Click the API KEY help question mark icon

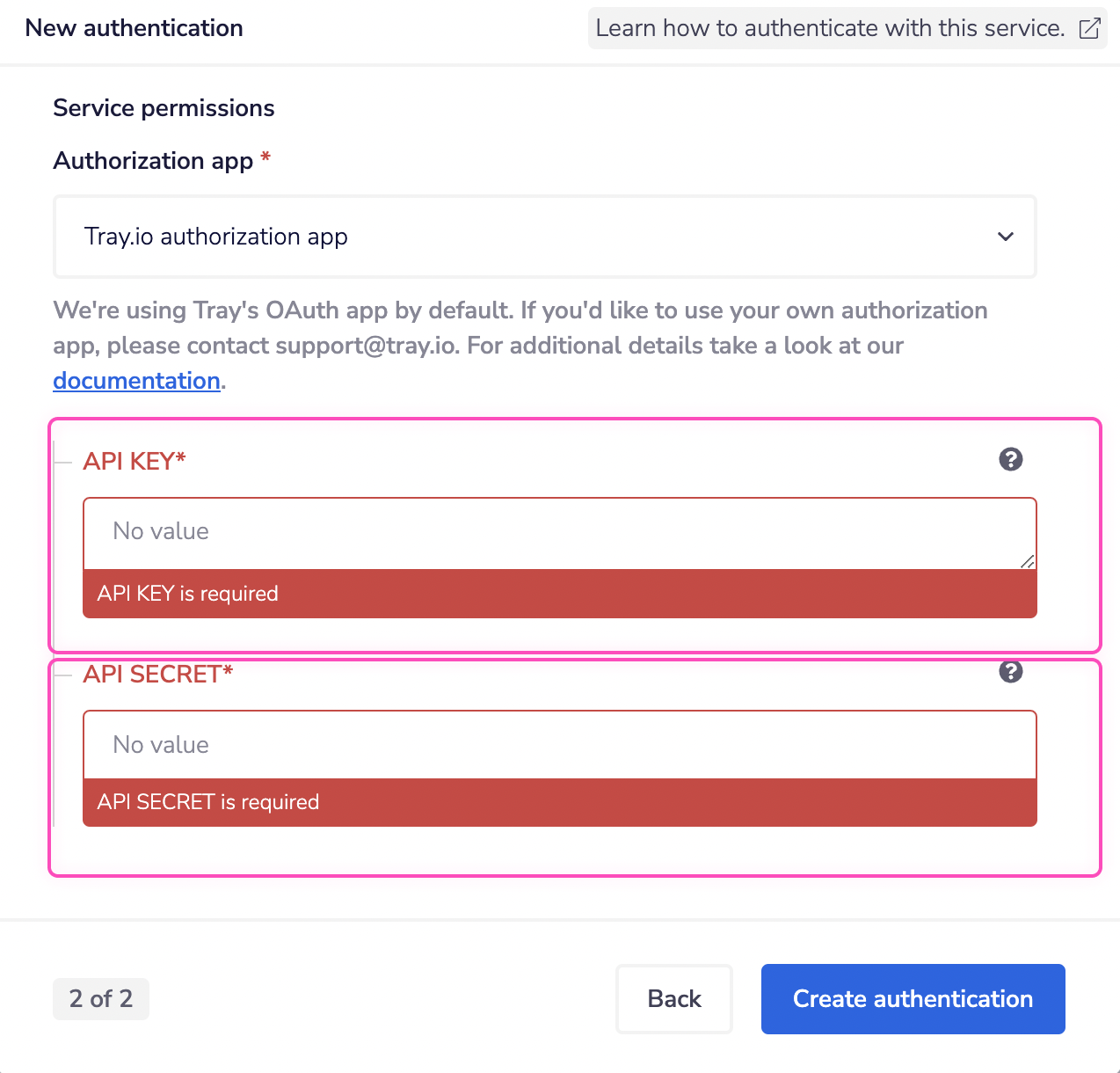pyautogui.click(x=1010, y=458)
